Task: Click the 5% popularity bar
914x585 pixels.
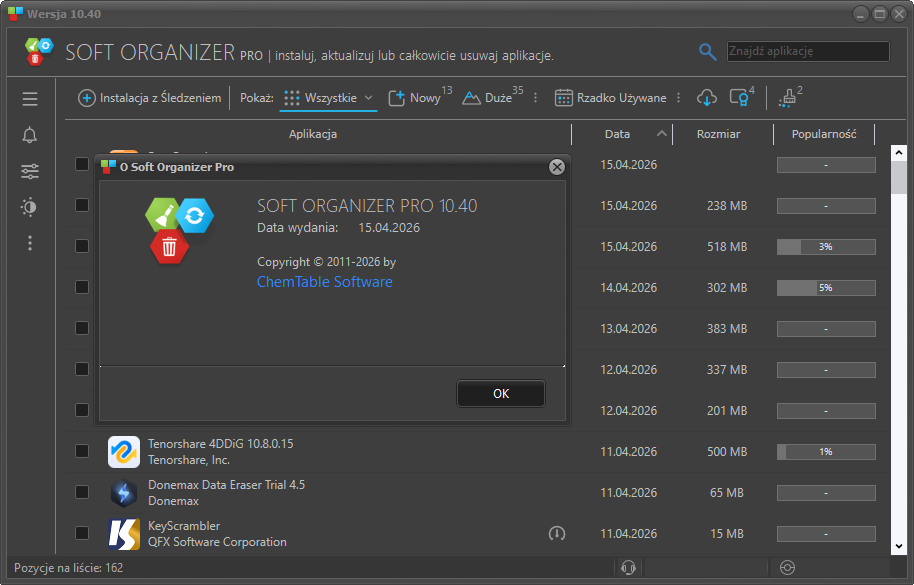Action: click(826, 288)
